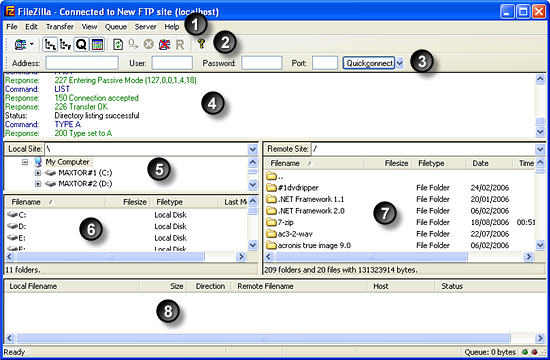Select My Computer in local tree
550x360 pixels.
click(x=68, y=162)
